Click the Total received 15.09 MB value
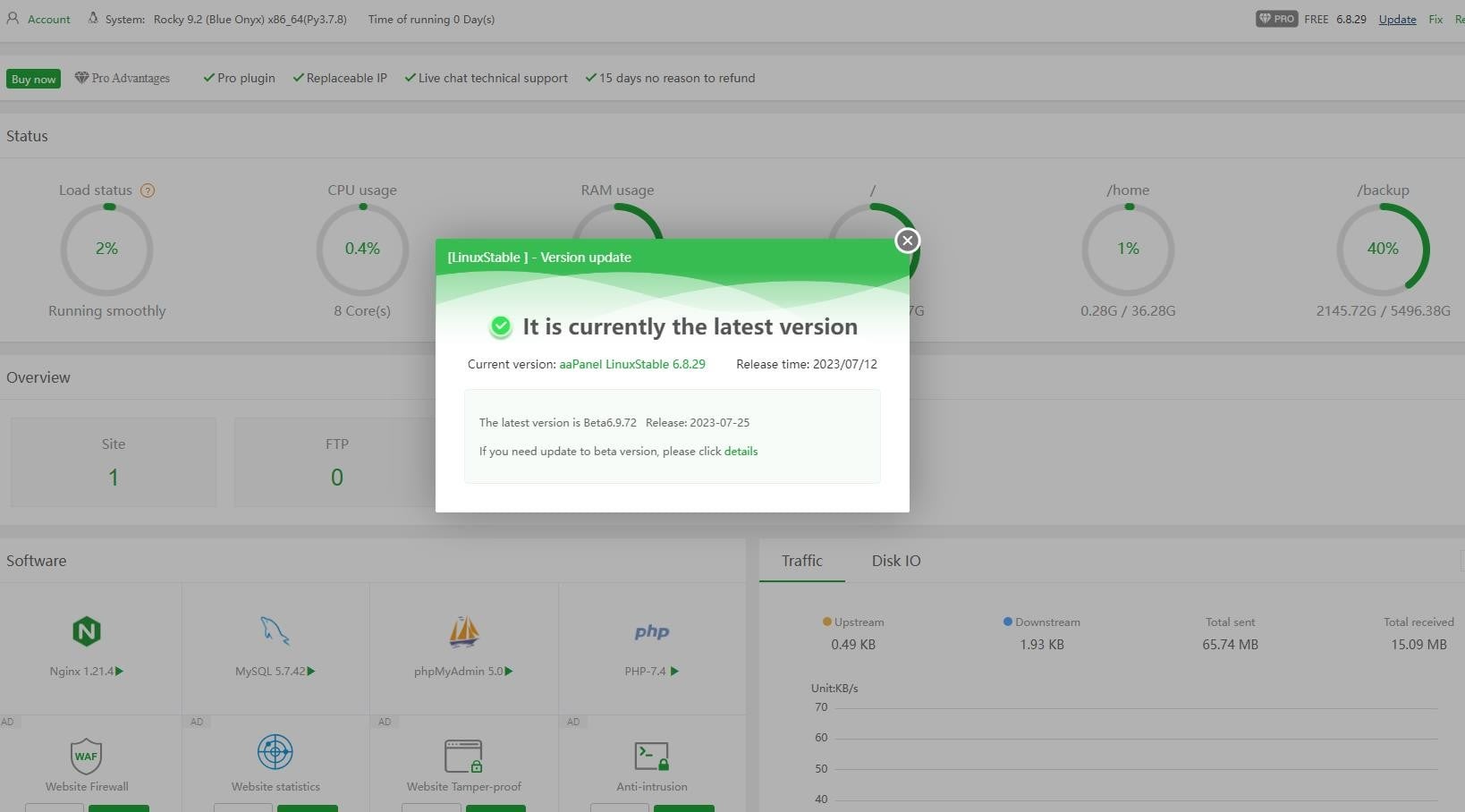Image resolution: width=1465 pixels, height=812 pixels. 1418,645
